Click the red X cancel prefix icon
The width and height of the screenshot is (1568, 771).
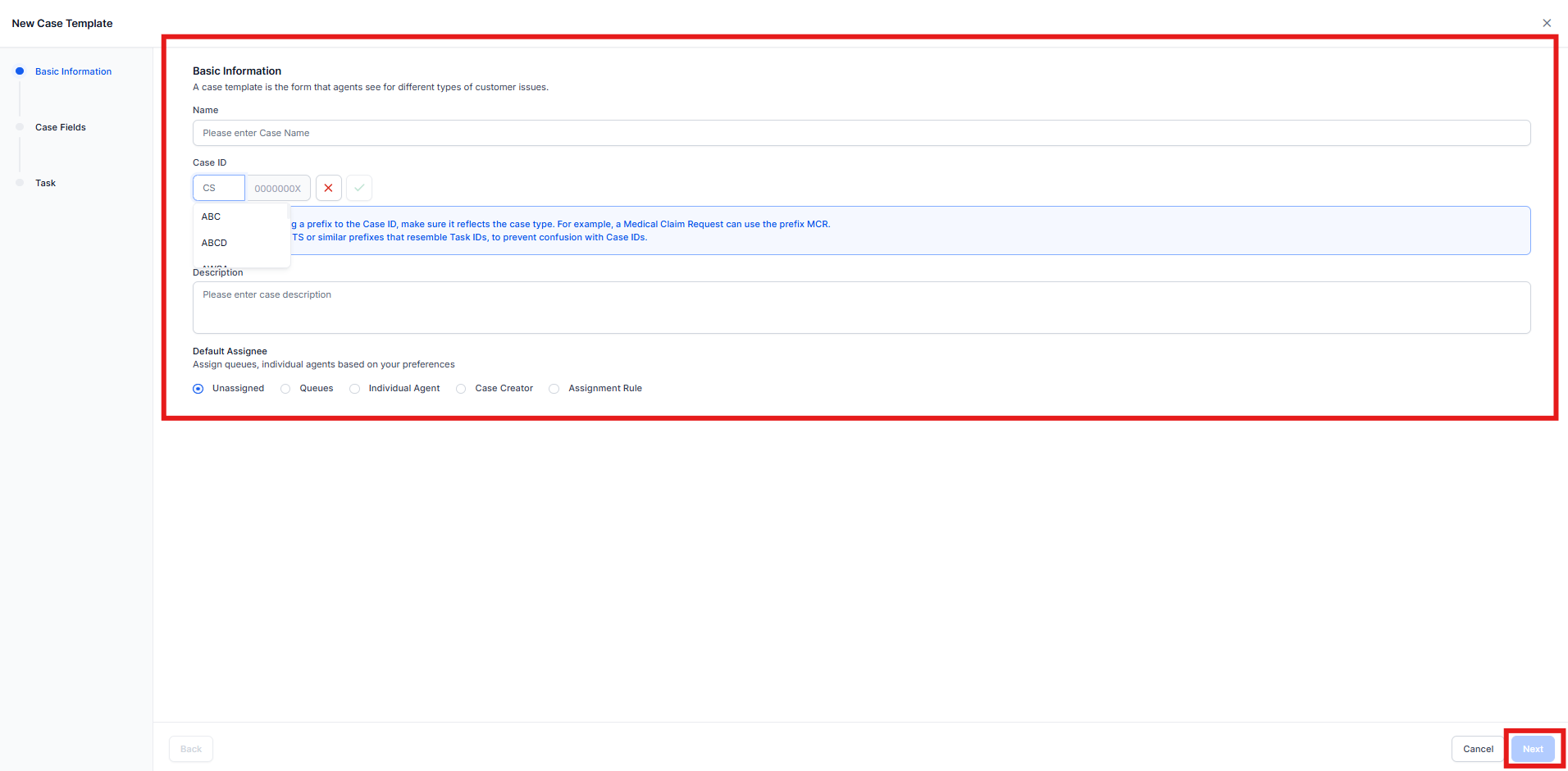pos(328,188)
